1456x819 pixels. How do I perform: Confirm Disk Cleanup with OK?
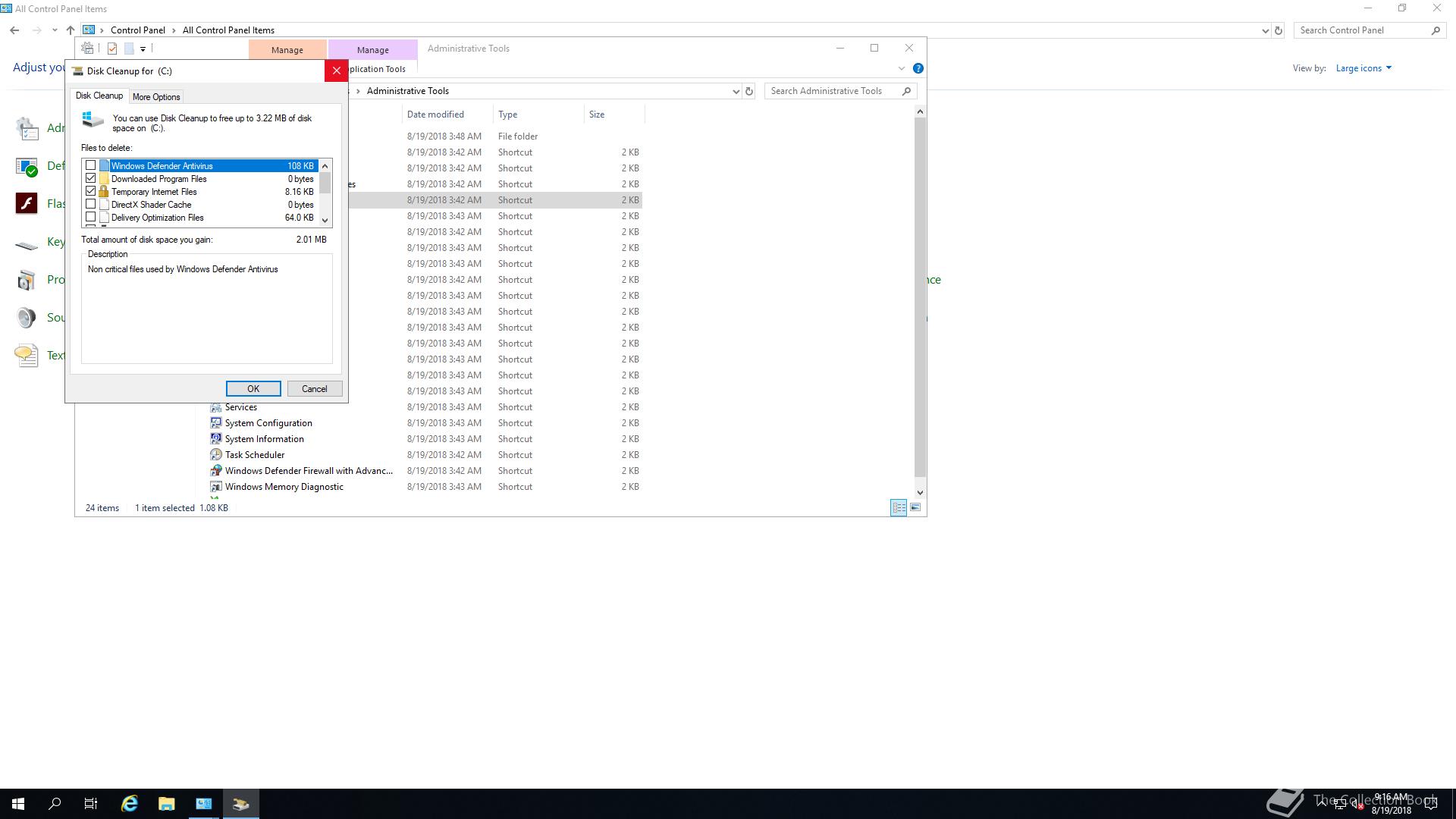253,388
